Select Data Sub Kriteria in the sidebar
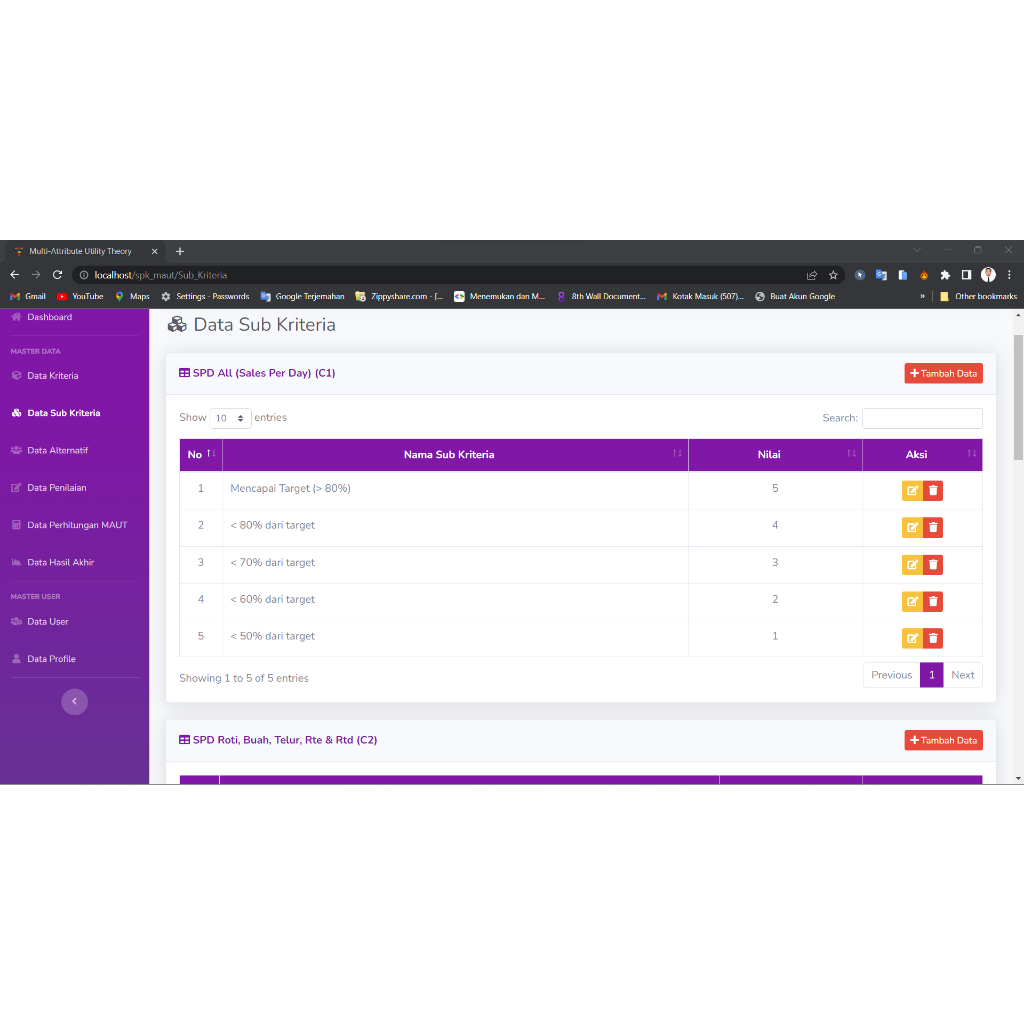 coord(56,413)
